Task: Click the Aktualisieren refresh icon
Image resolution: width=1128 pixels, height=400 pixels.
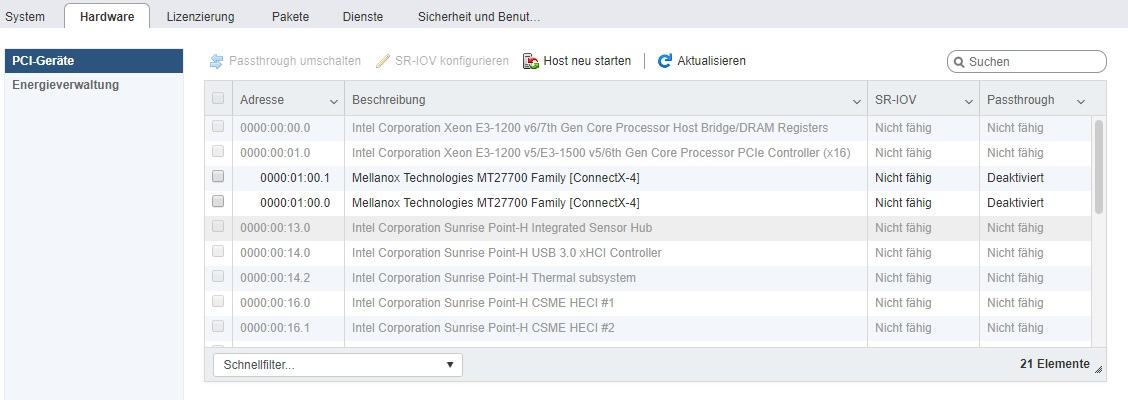Action: pos(665,61)
